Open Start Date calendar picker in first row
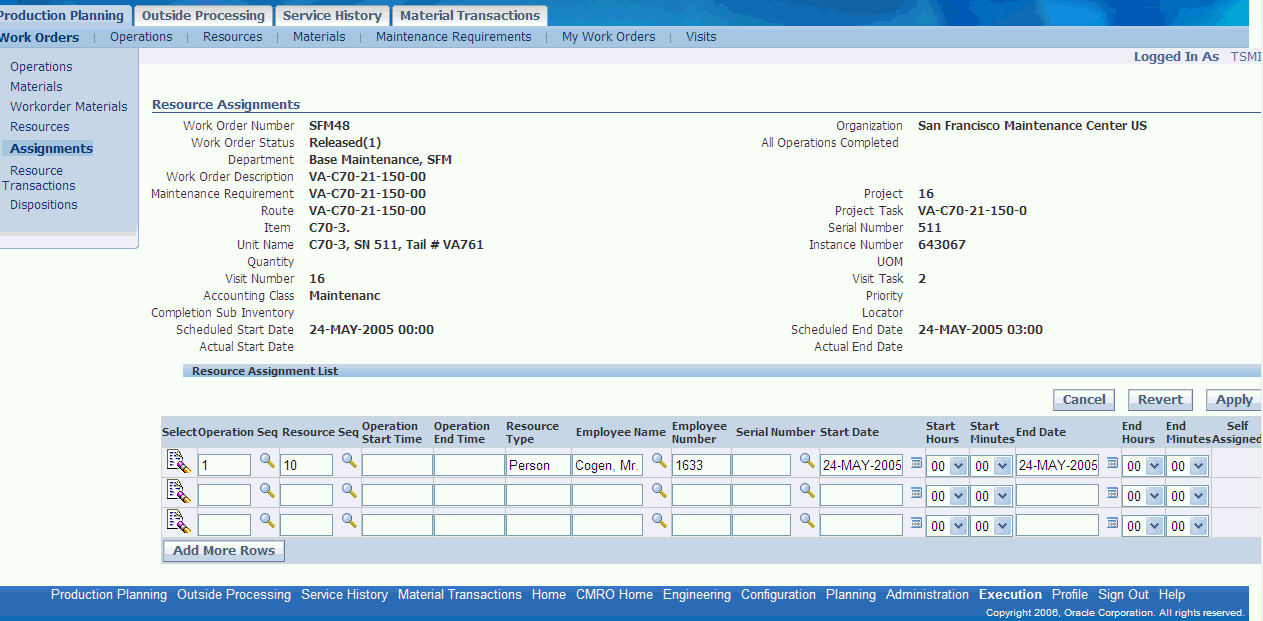 (916, 463)
